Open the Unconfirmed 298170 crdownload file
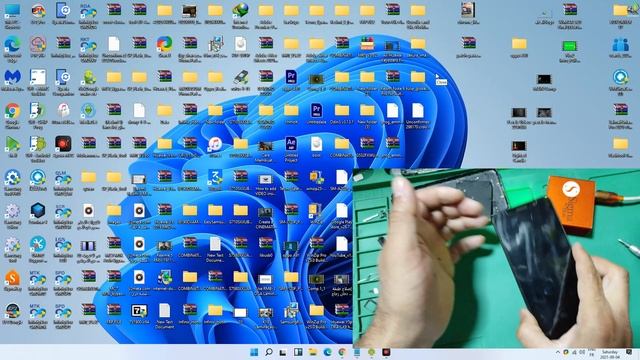640x360 pixels. (x=418, y=111)
